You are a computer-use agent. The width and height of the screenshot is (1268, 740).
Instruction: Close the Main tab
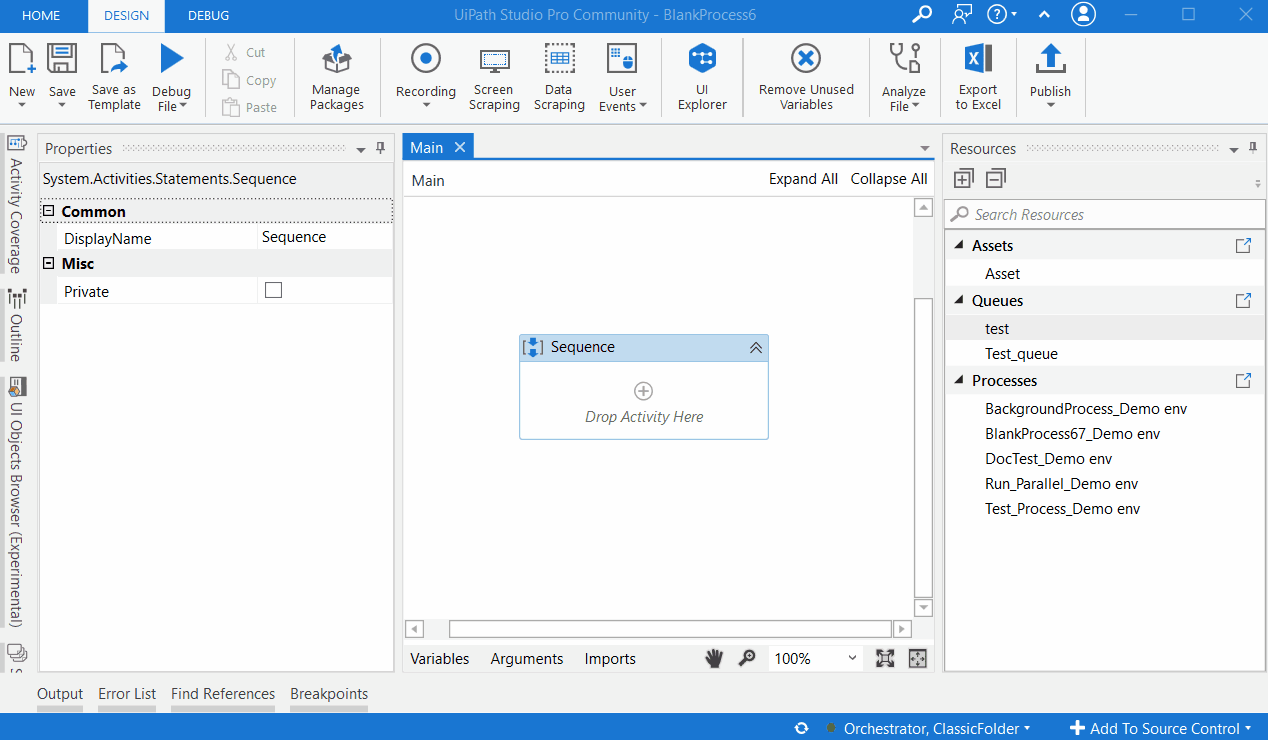tap(460, 147)
